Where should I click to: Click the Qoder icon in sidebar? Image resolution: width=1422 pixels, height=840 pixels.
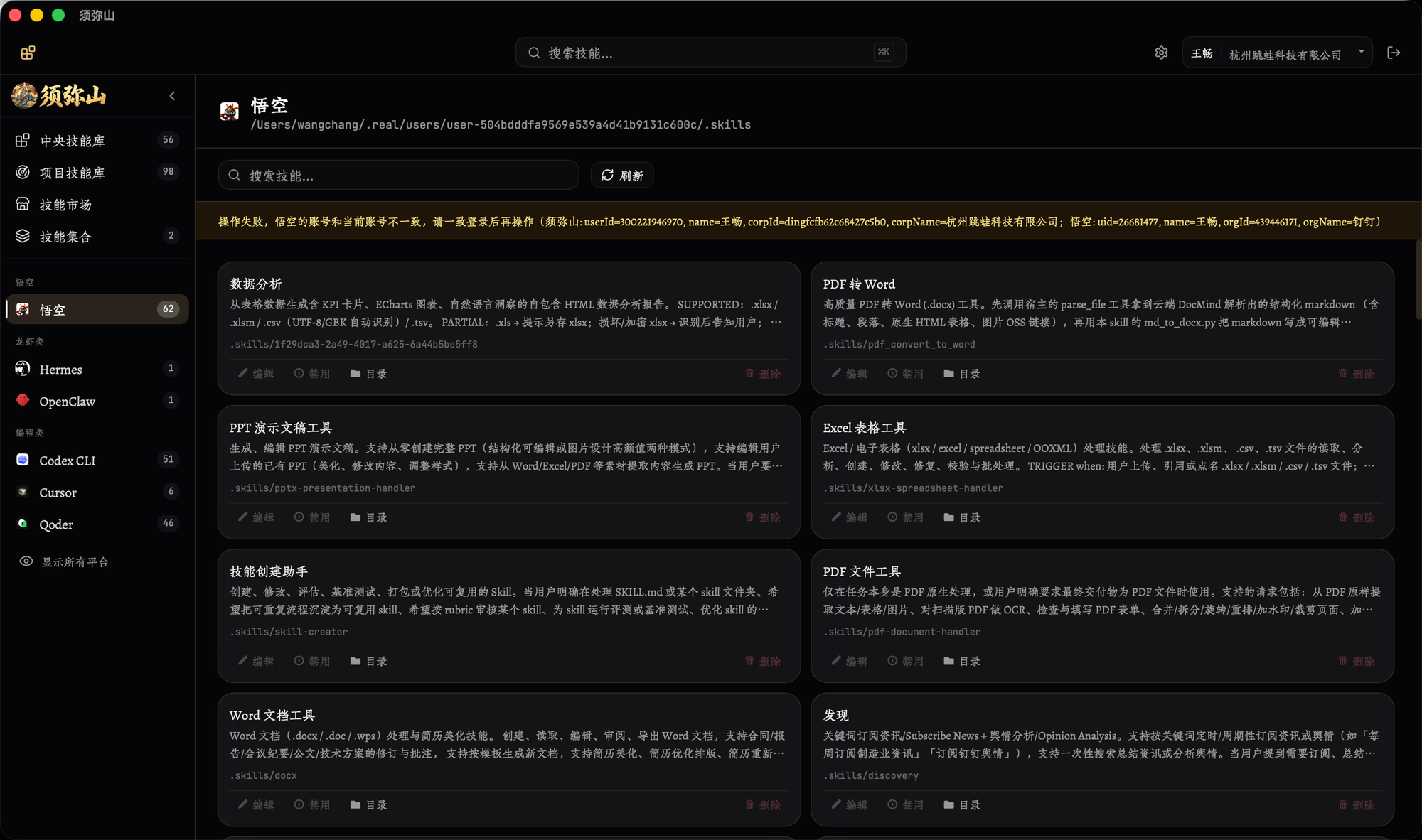(23, 524)
